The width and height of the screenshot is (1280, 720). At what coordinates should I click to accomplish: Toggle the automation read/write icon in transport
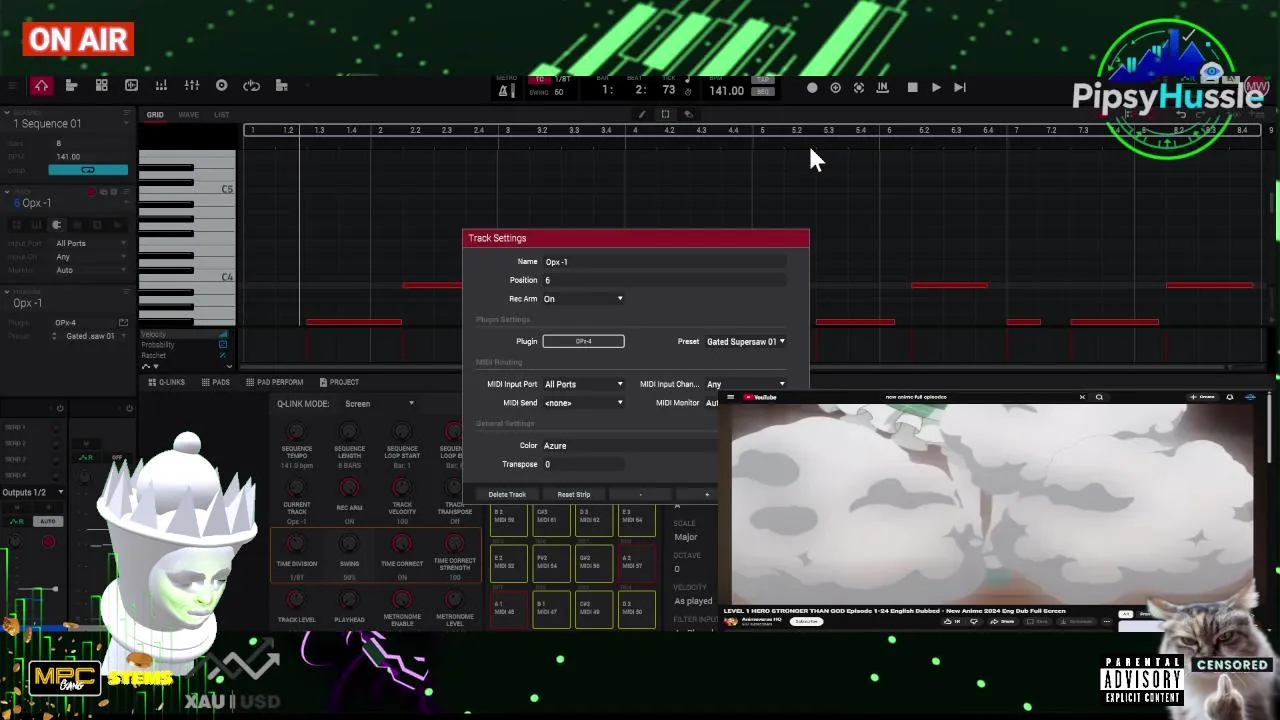pyautogui.click(x=859, y=88)
